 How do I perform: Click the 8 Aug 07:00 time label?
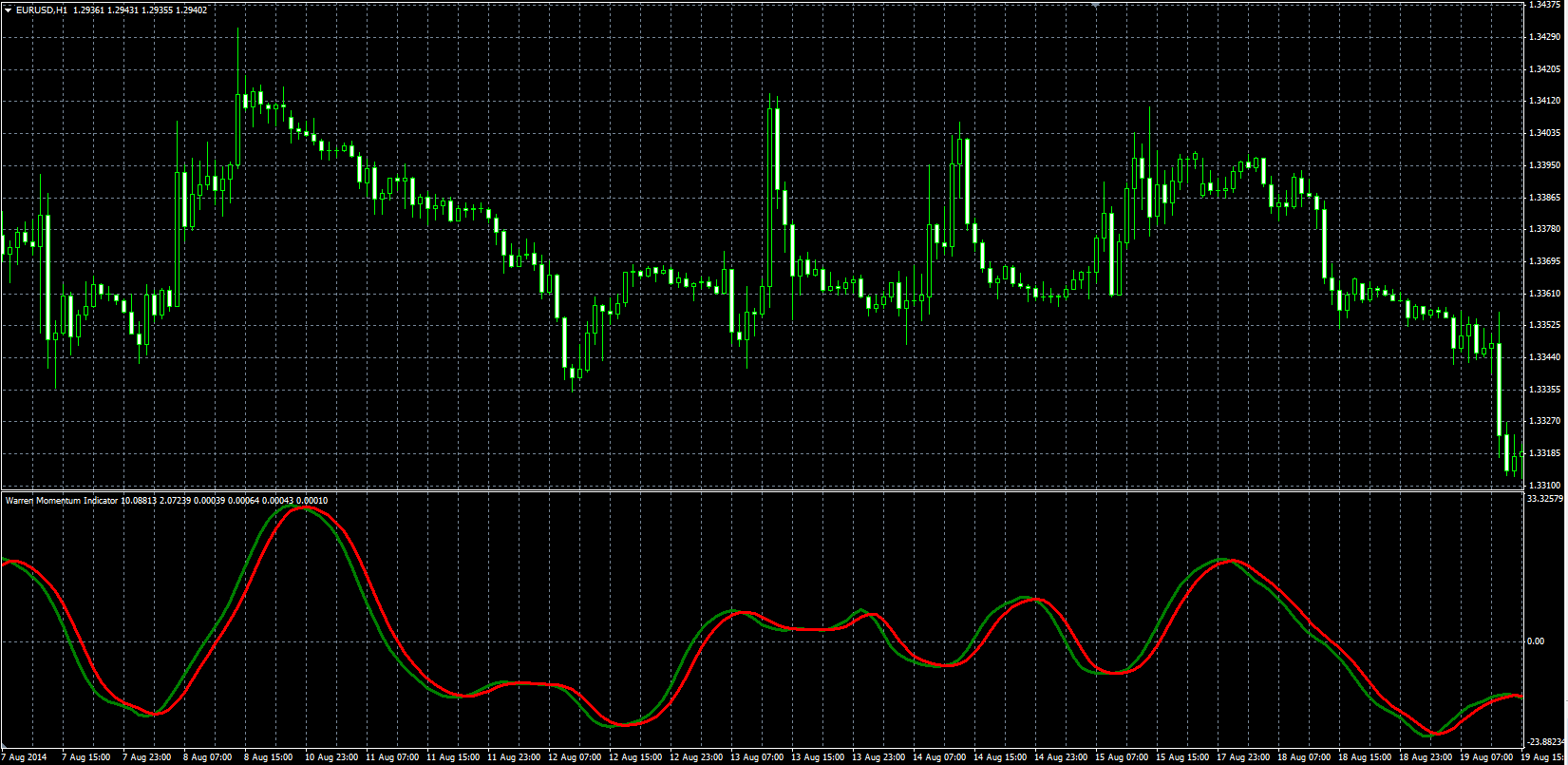pyautogui.click(x=208, y=758)
